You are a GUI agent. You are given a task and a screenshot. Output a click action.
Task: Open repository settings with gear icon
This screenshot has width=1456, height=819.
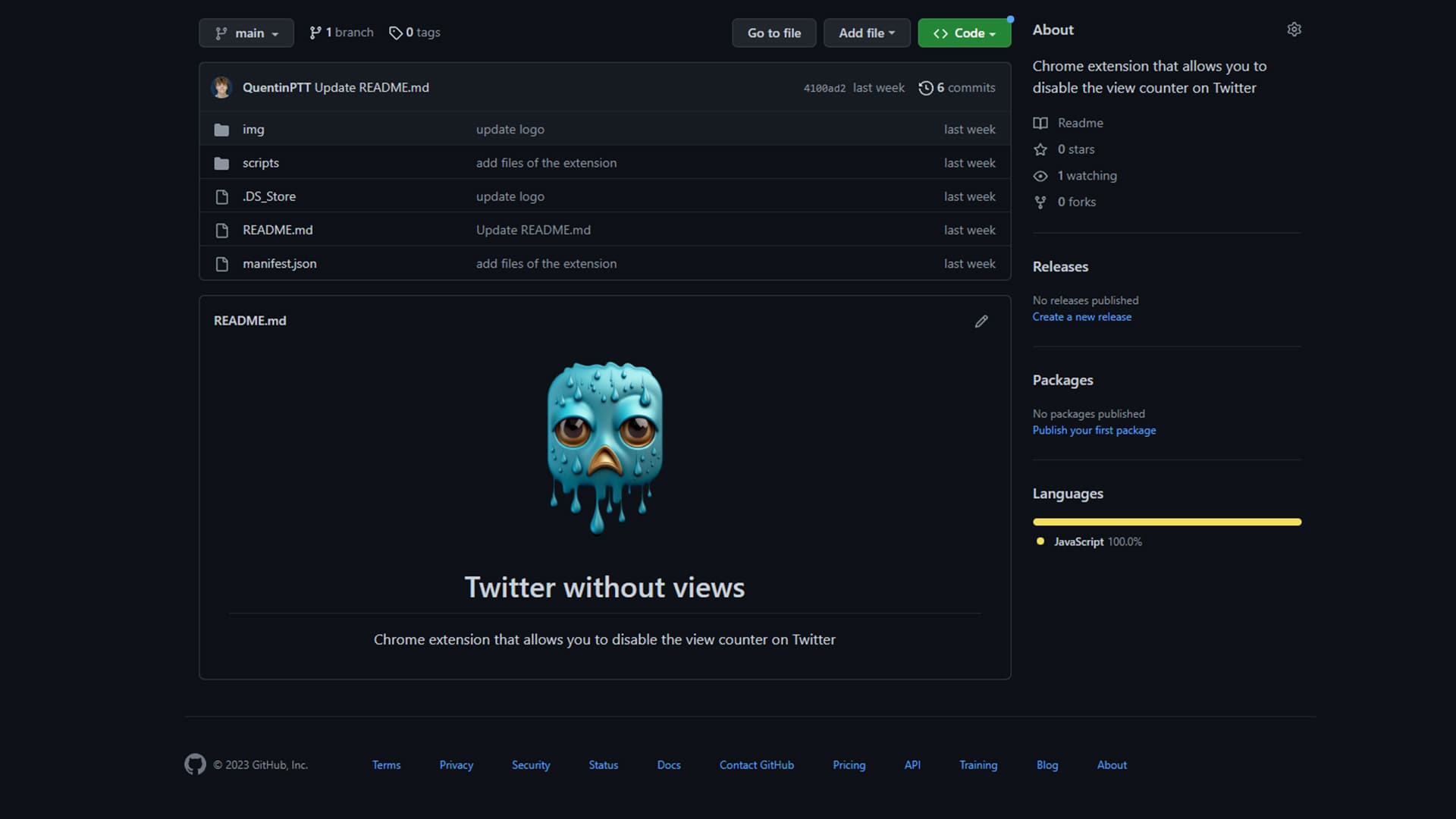tap(1294, 29)
